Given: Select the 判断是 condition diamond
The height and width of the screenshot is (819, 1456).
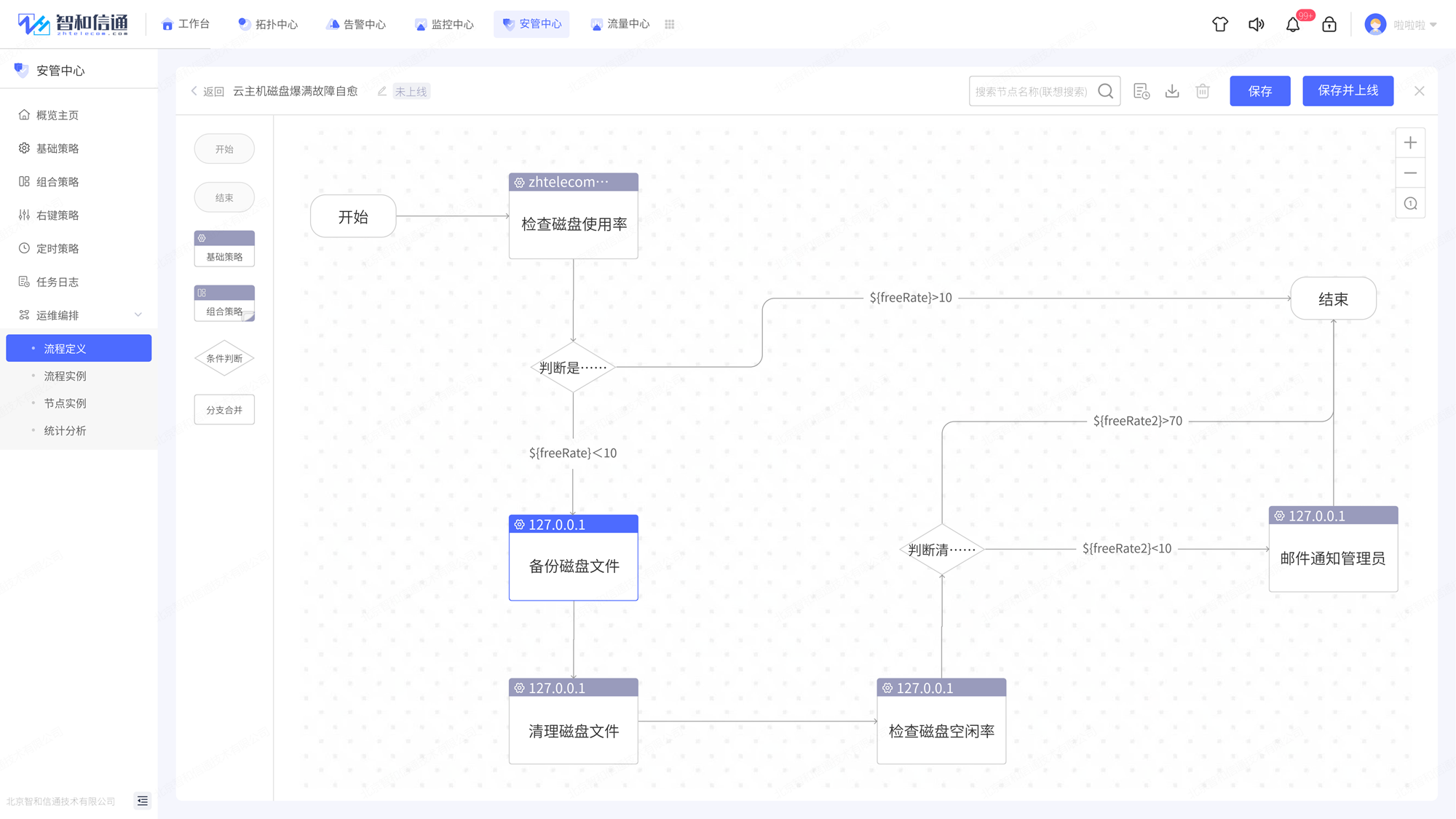Looking at the screenshot, I should click(573, 368).
